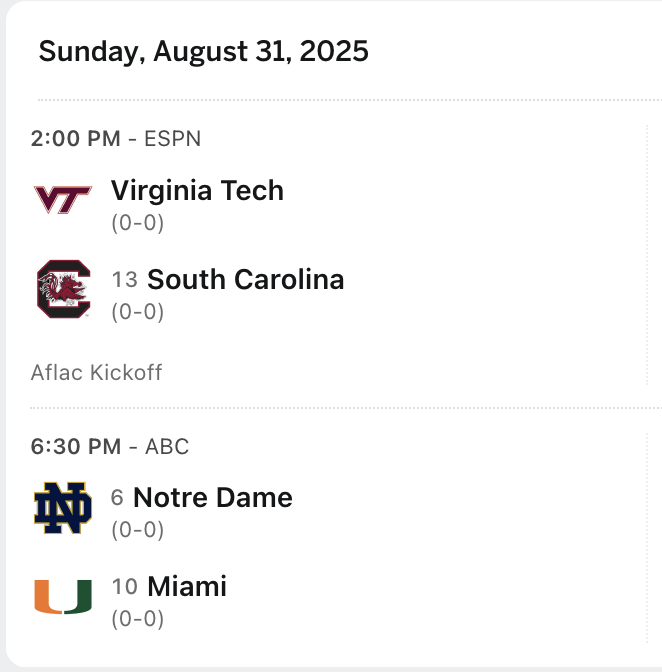Viewport: 662px width, 672px height.
Task: Open the Virginia Tech team link
Action: point(197,190)
